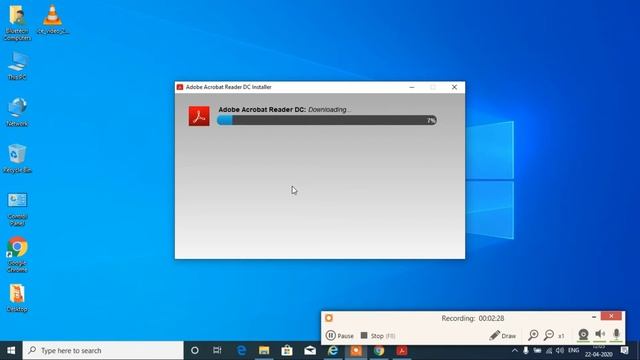Click the Adobe installer taskbar icon
640x360 pixels.
point(402,351)
